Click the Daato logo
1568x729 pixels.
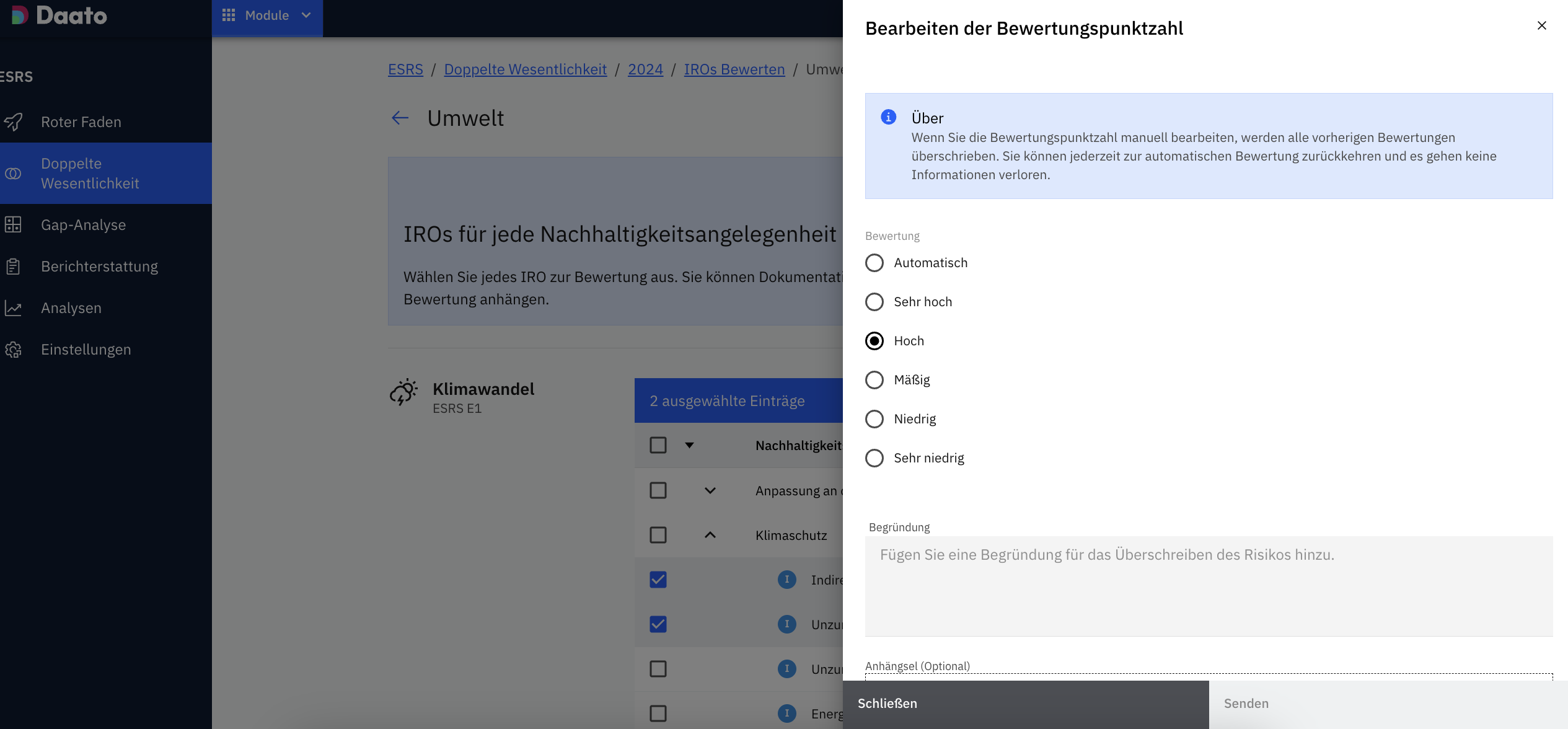pyautogui.click(x=59, y=15)
